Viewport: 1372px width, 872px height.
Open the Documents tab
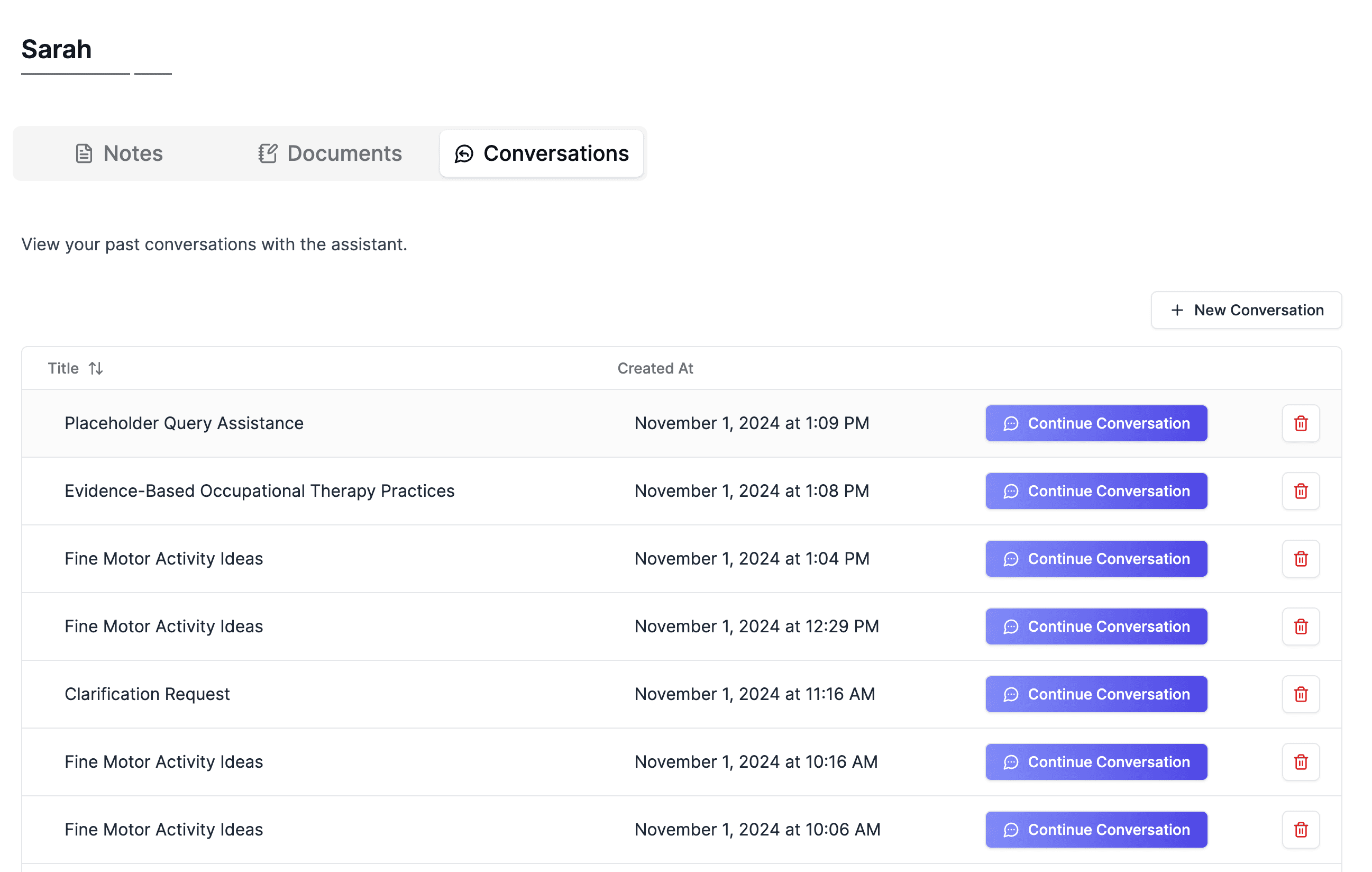pyautogui.click(x=330, y=153)
